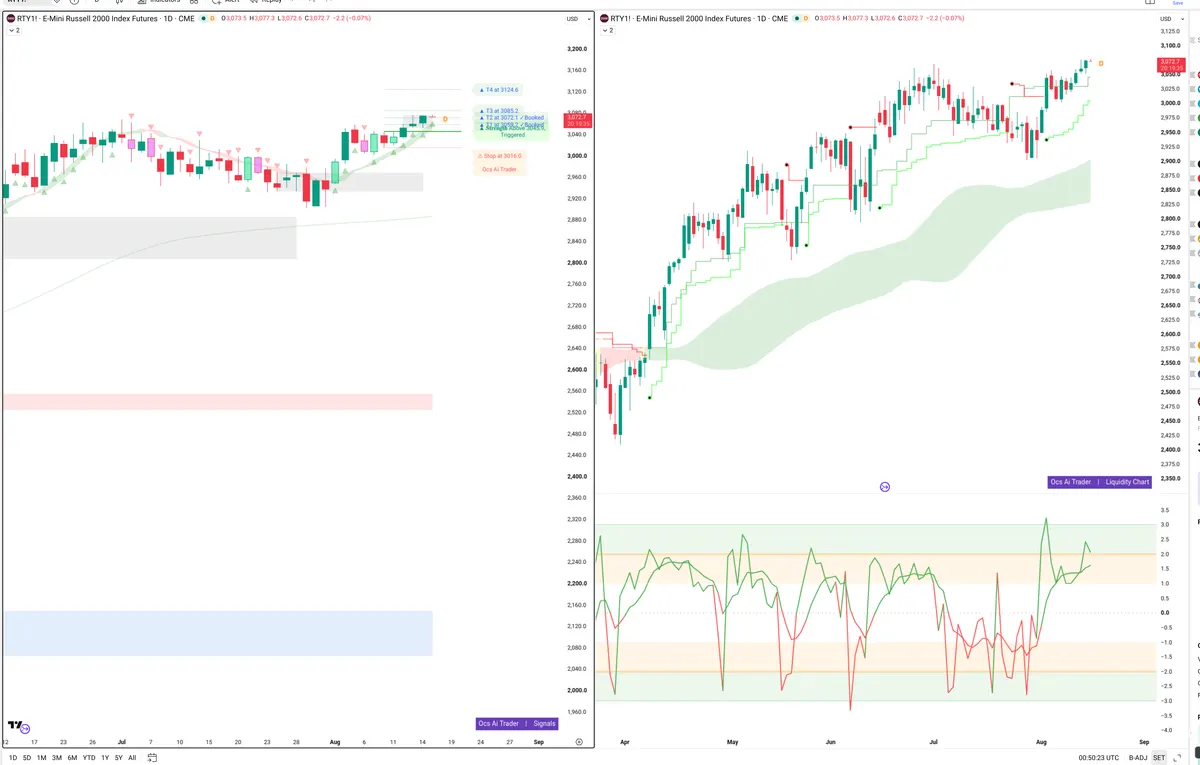Screen dimensions: 1200x765
Task: Click the red 3,072.7 price tag on left chart
Action: point(578,121)
